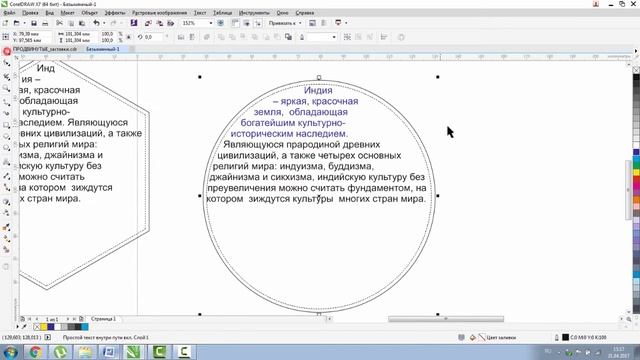640x360 pixels.
Task: Select the Pick tool in the toolbox
Action: tap(7, 51)
